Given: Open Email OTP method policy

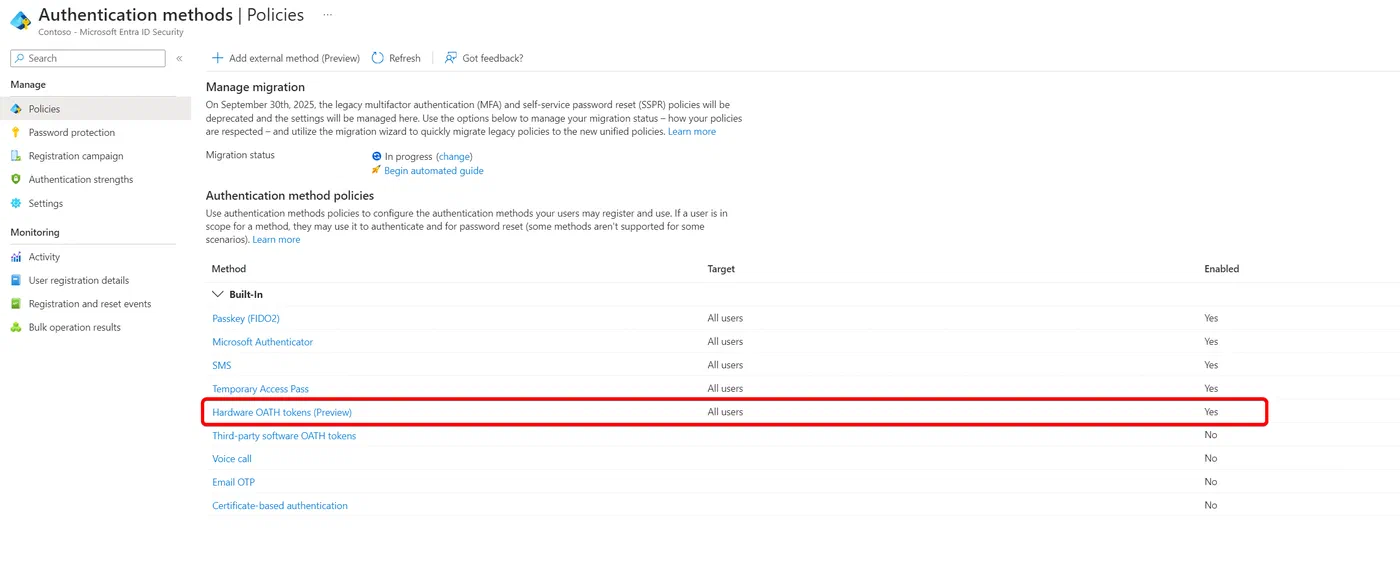Looking at the screenshot, I should [x=234, y=482].
